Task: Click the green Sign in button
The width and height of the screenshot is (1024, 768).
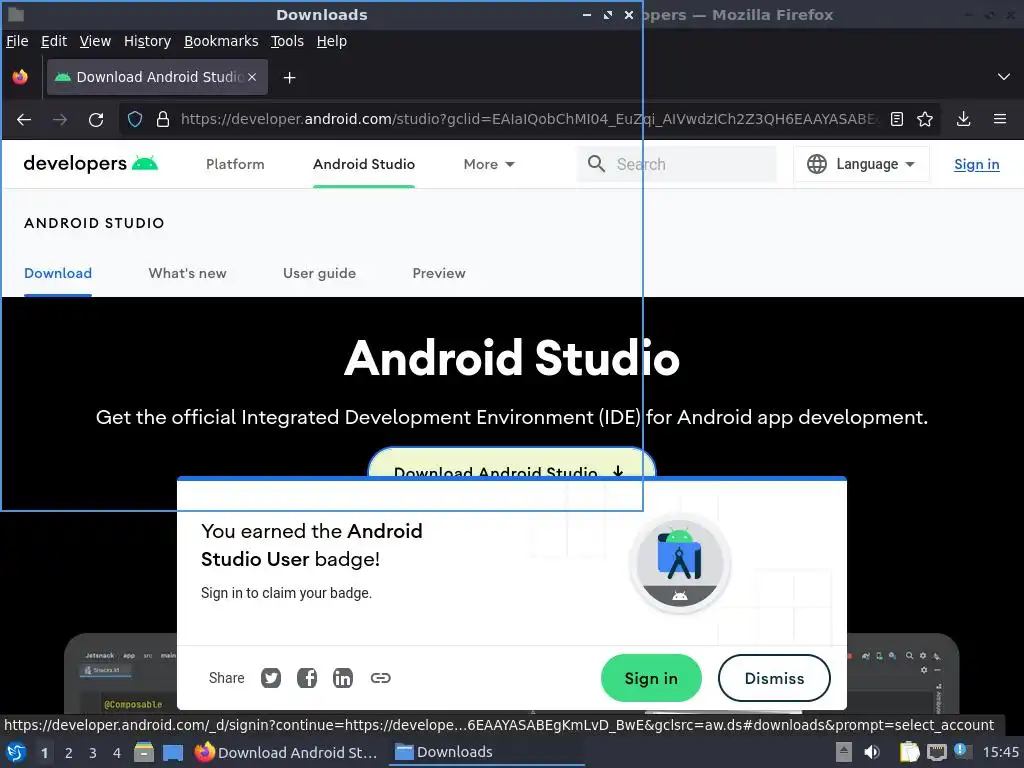Action: tap(651, 679)
